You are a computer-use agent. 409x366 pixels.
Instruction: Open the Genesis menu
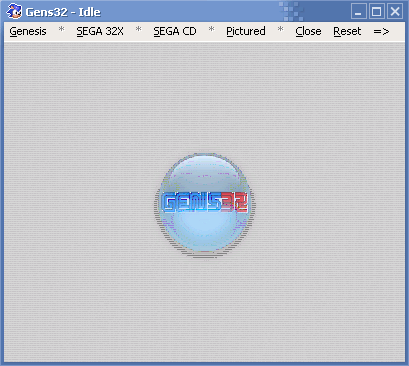[x=28, y=31]
